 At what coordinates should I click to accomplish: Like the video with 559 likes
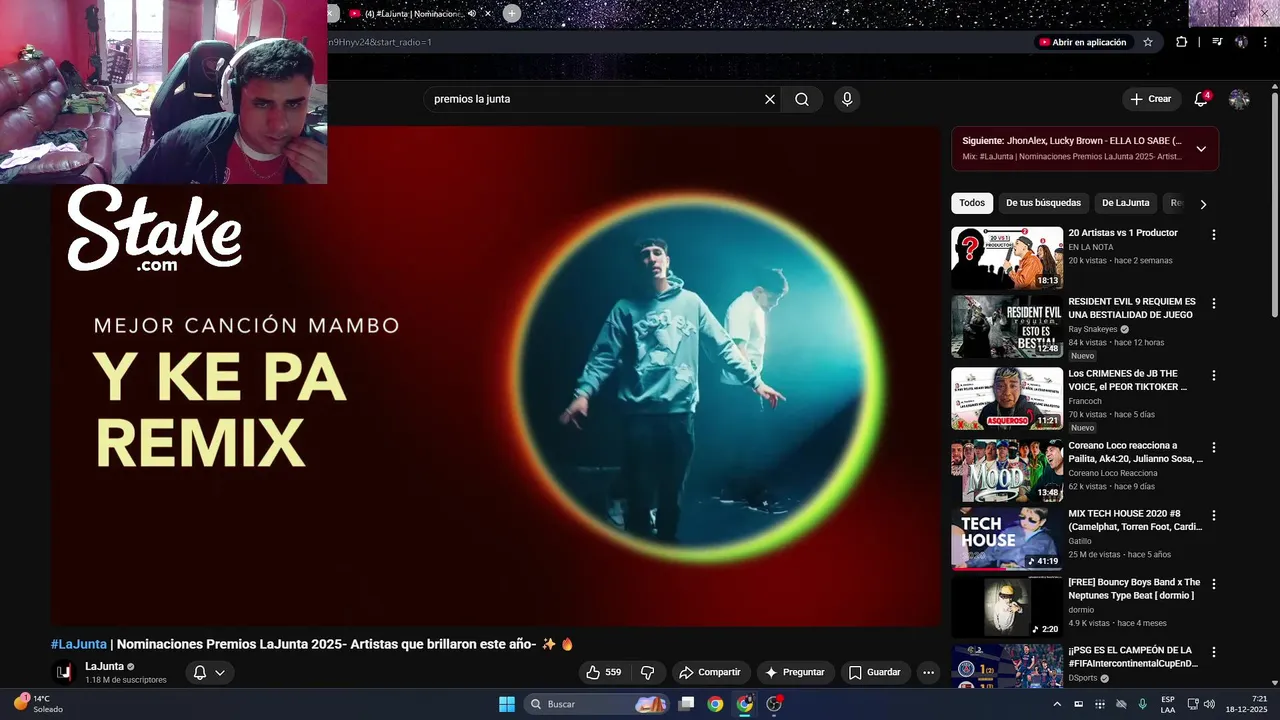coord(604,672)
